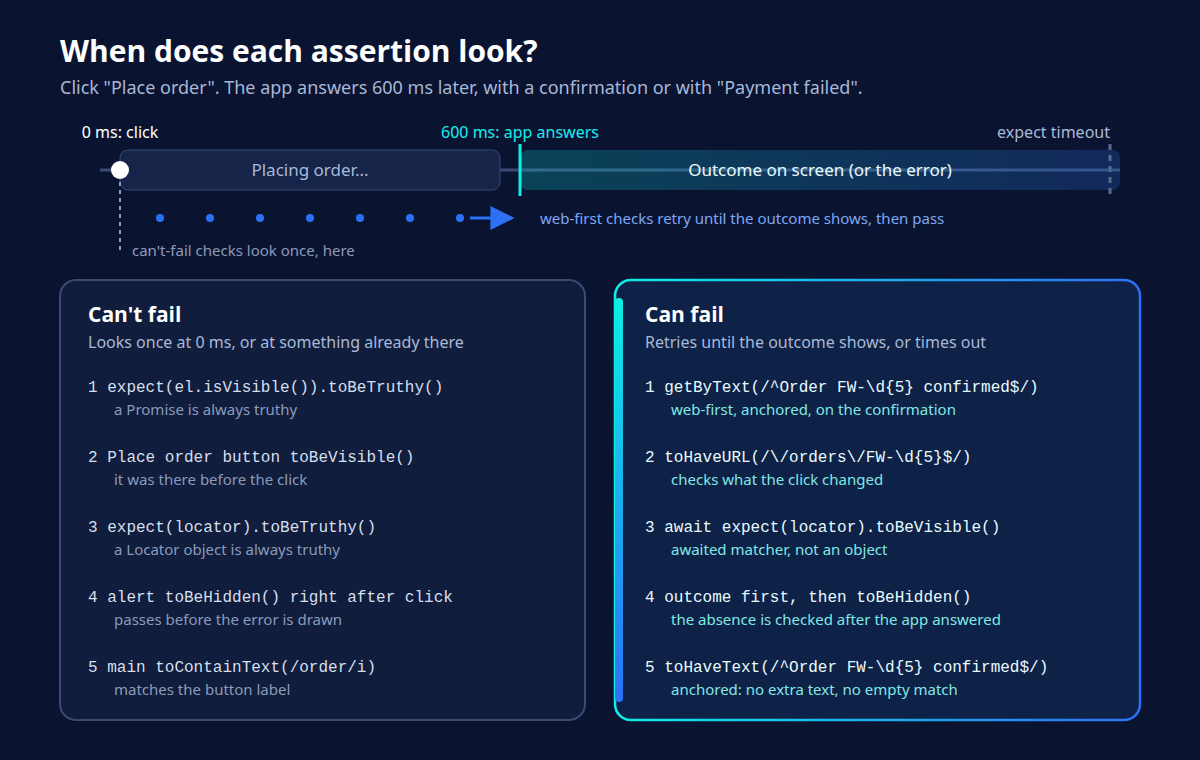
Task: Click code 'main toContainText(/order/i)'
Action: pyautogui.click(x=241, y=667)
